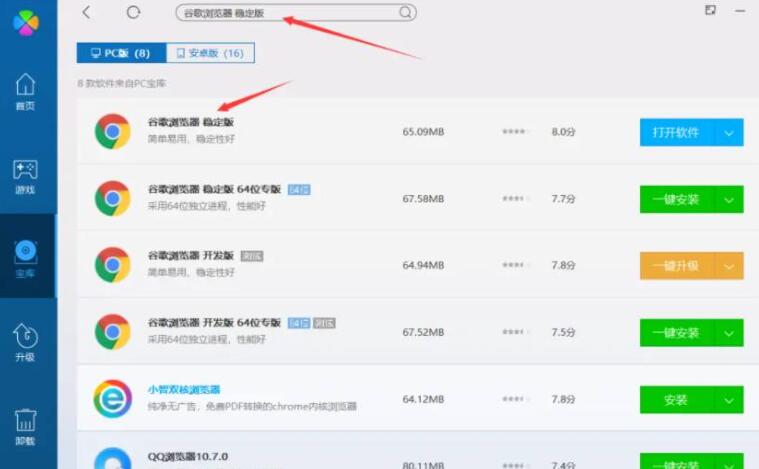The width and height of the screenshot is (759, 469).
Task: Click 一键安装 for 开发版 64位专版
Action: (677, 333)
